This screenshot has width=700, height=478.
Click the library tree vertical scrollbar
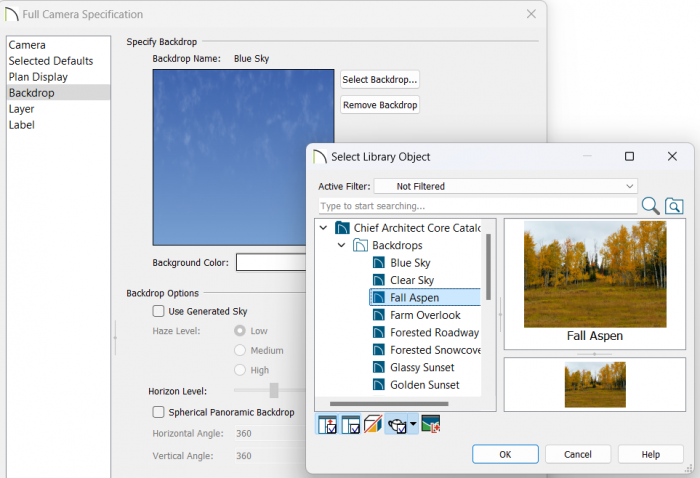click(x=488, y=267)
